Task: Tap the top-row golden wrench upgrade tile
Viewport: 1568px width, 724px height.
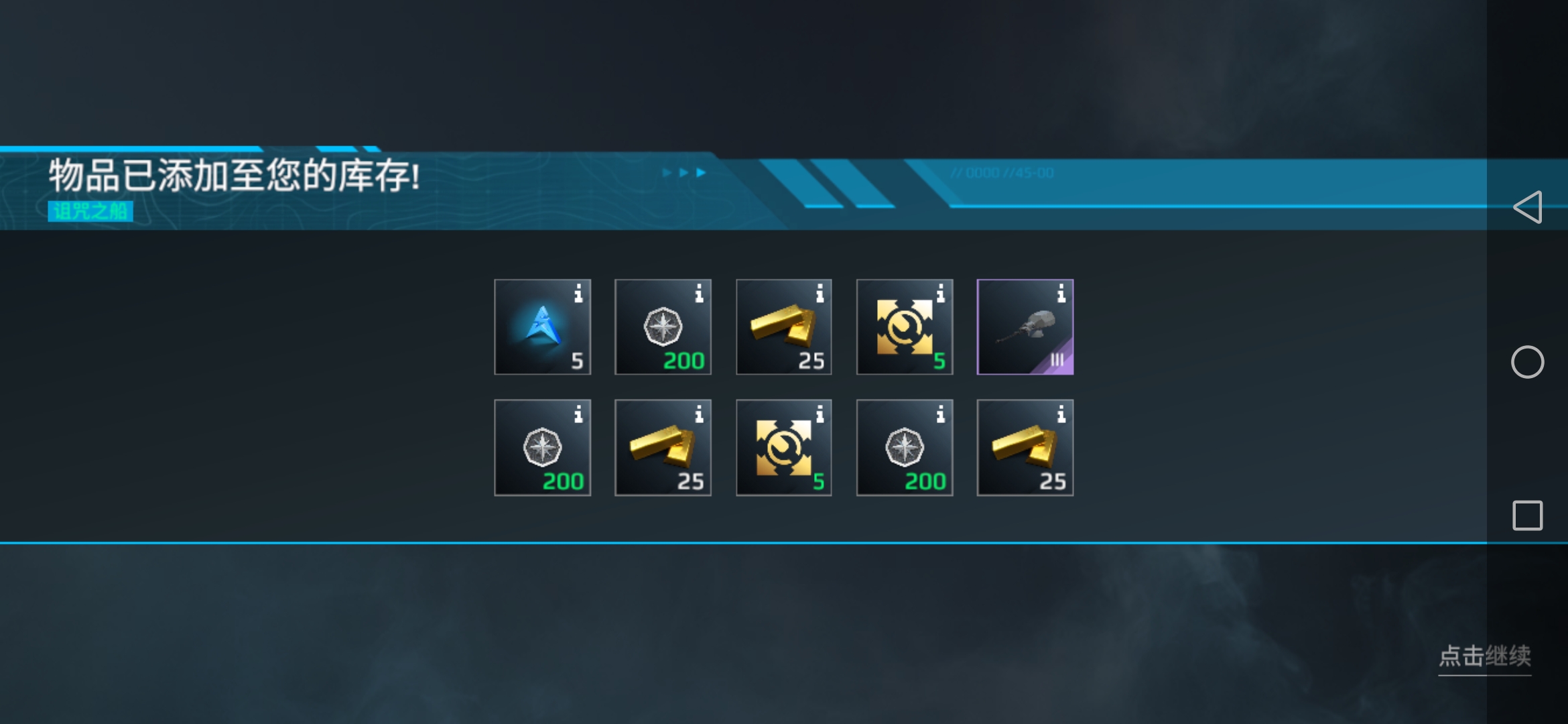Action: [x=905, y=327]
